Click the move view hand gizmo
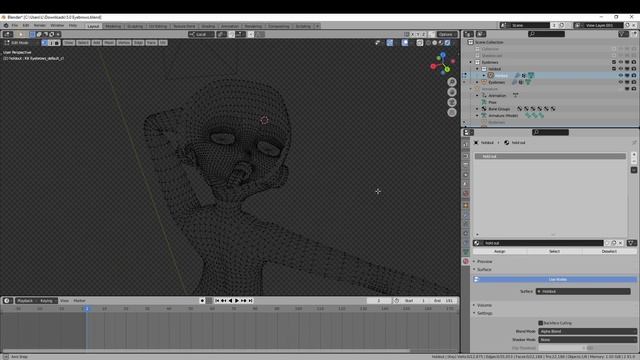This screenshot has height=360, width=640. click(x=452, y=92)
